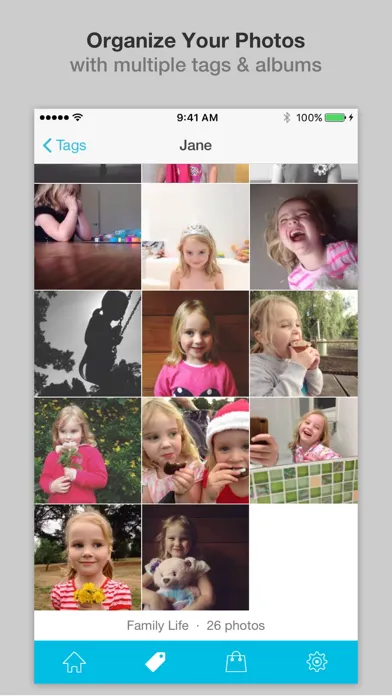This screenshot has width=392, height=696.
Task: Select the Tags tab icon
Action: (155, 662)
